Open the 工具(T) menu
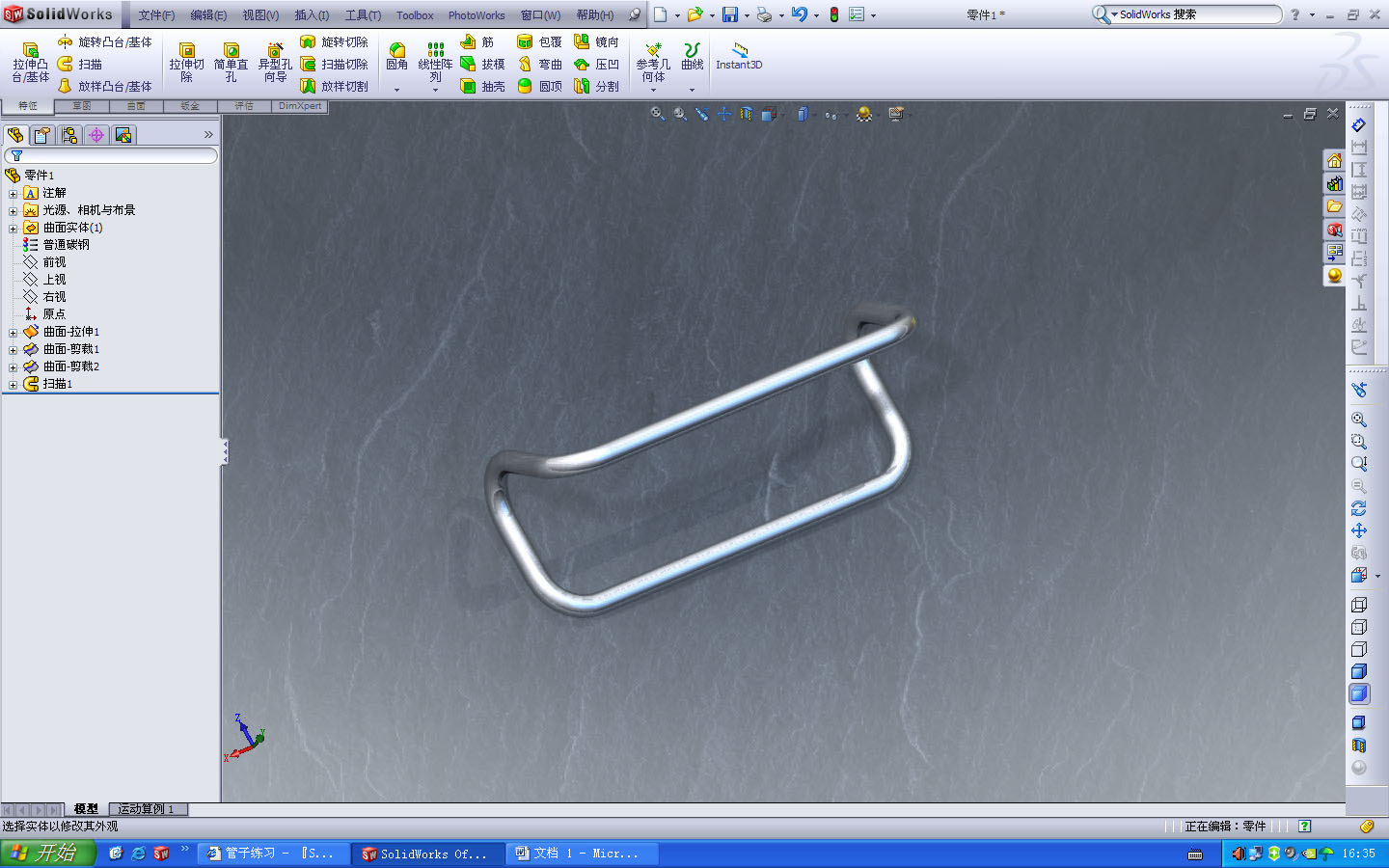This screenshot has width=1389, height=868. coord(363,15)
